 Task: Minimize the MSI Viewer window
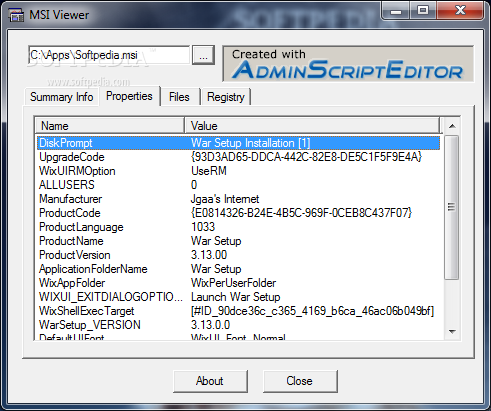tap(396, 12)
